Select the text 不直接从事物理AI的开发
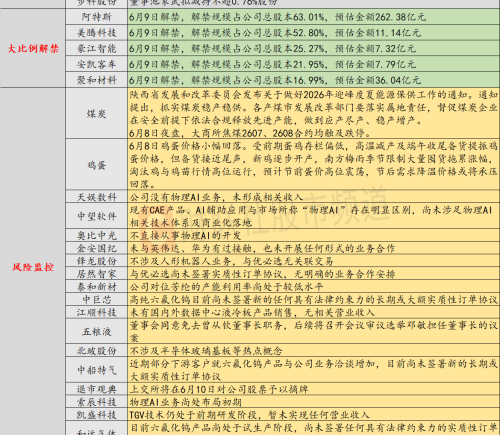 click(x=185, y=235)
